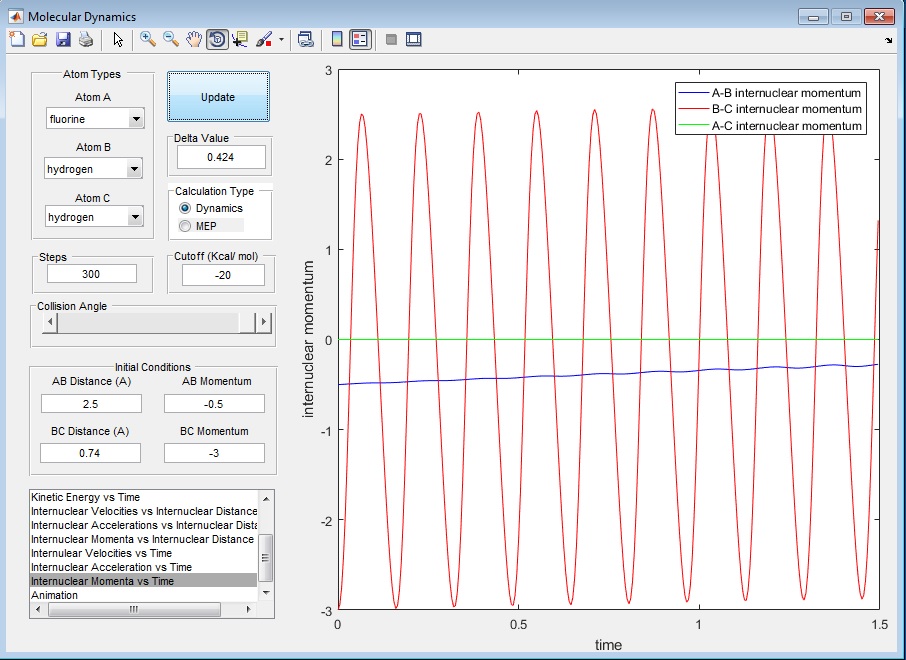Activate the Pan hand tool
906x660 pixels.
tap(194, 40)
